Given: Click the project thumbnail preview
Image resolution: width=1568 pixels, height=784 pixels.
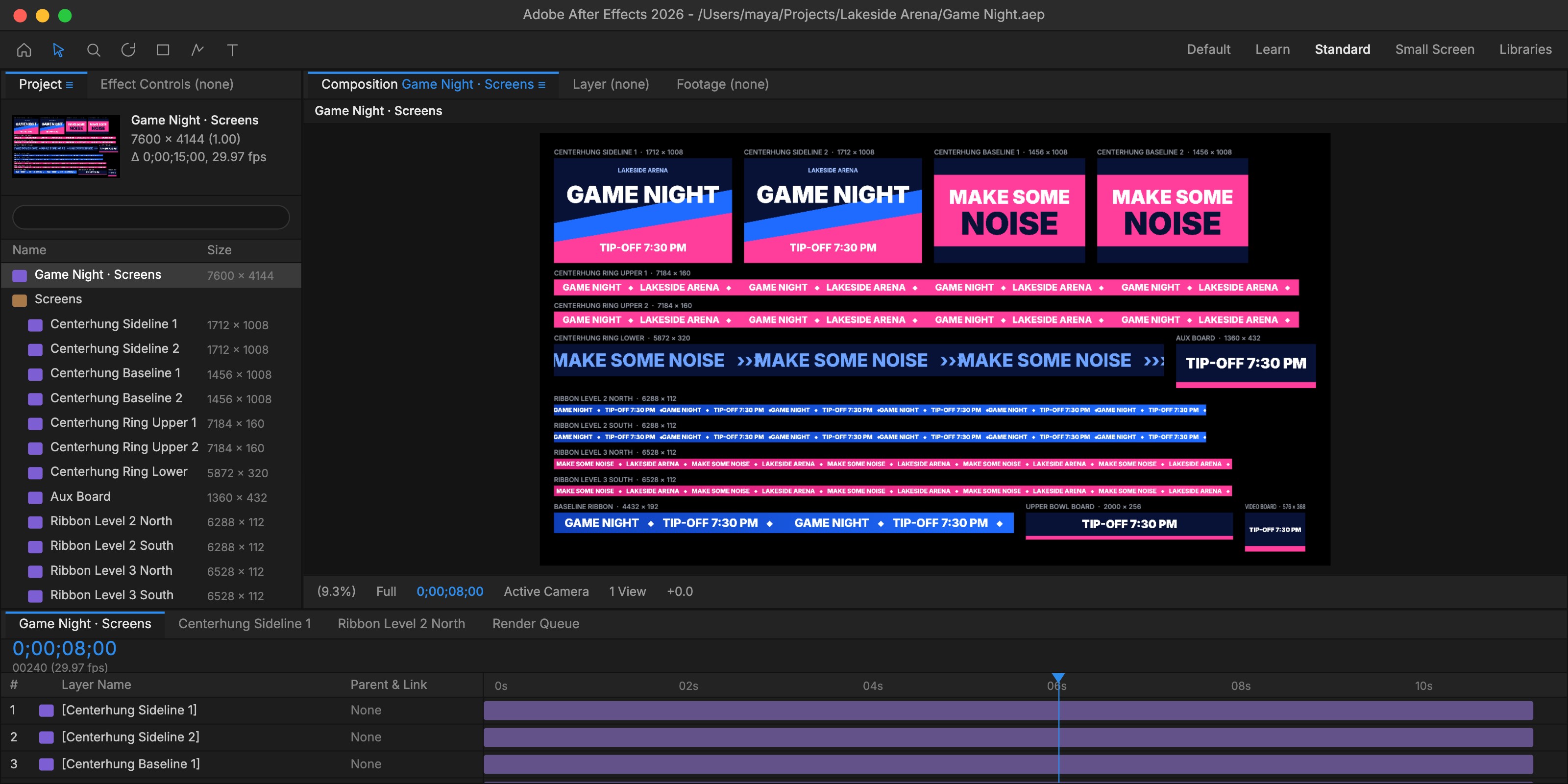Looking at the screenshot, I should click(x=66, y=147).
